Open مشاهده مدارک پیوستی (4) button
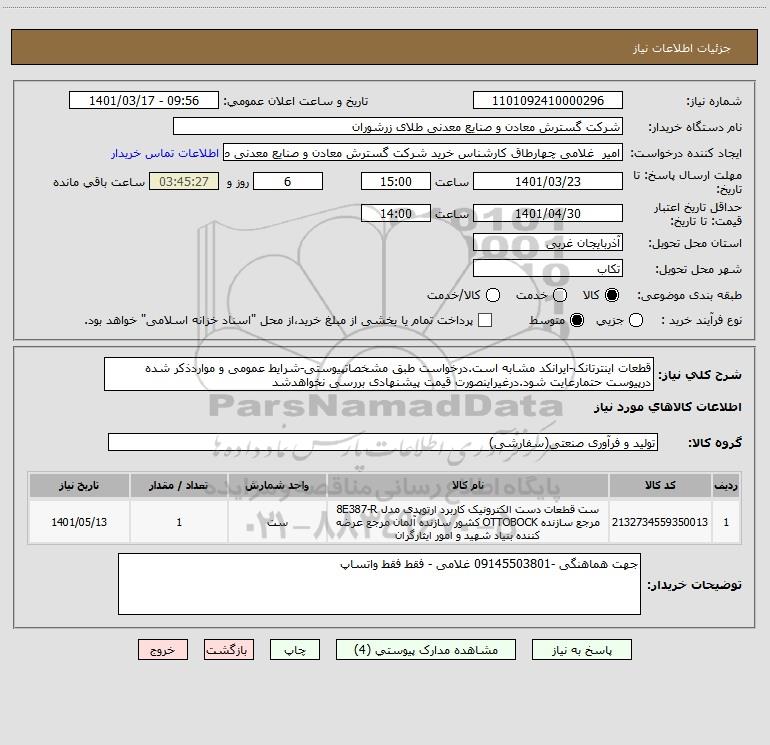Screen dimensions: 770x745 (x=426, y=650)
